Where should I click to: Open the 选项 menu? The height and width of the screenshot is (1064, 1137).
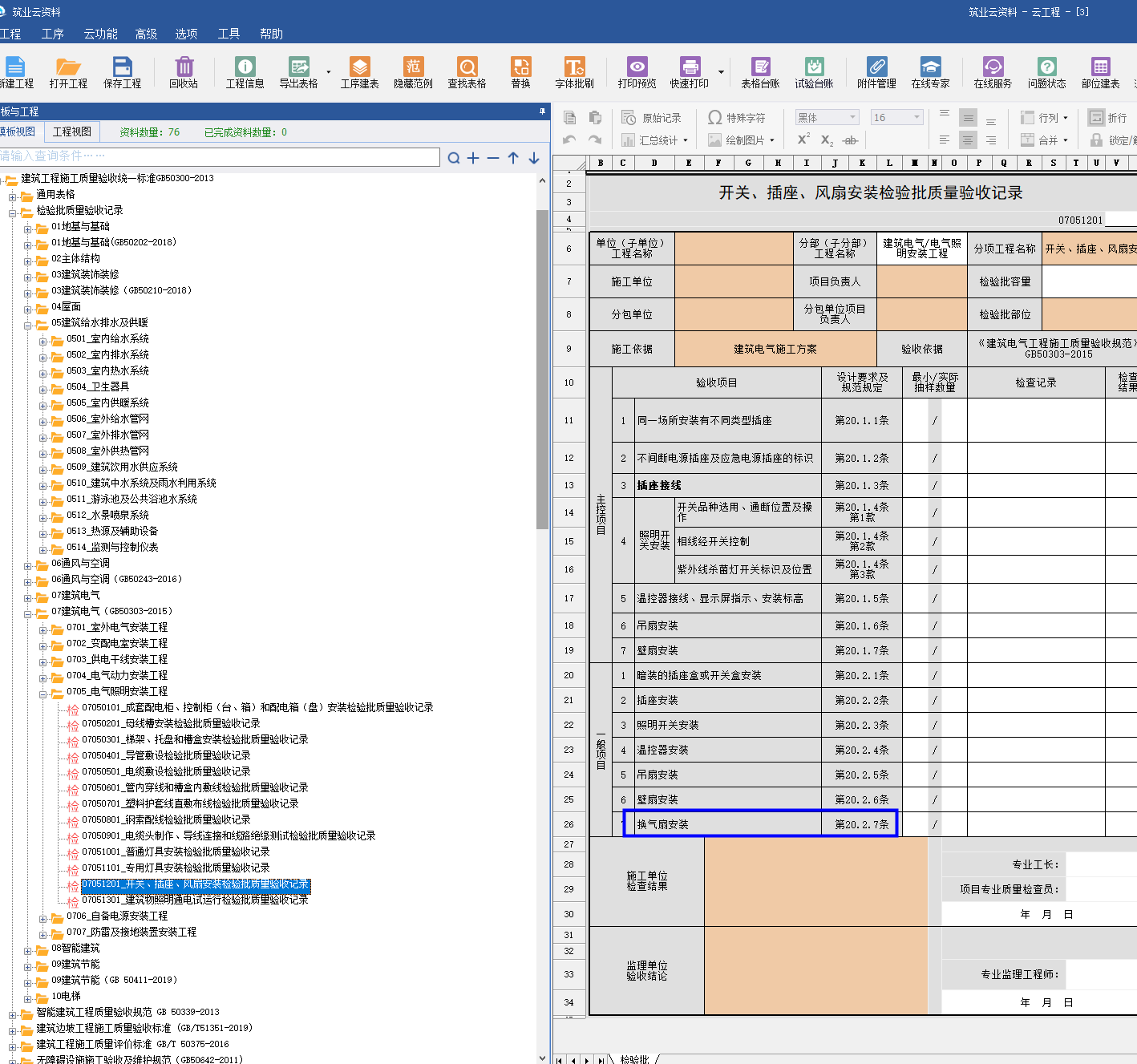coord(186,34)
